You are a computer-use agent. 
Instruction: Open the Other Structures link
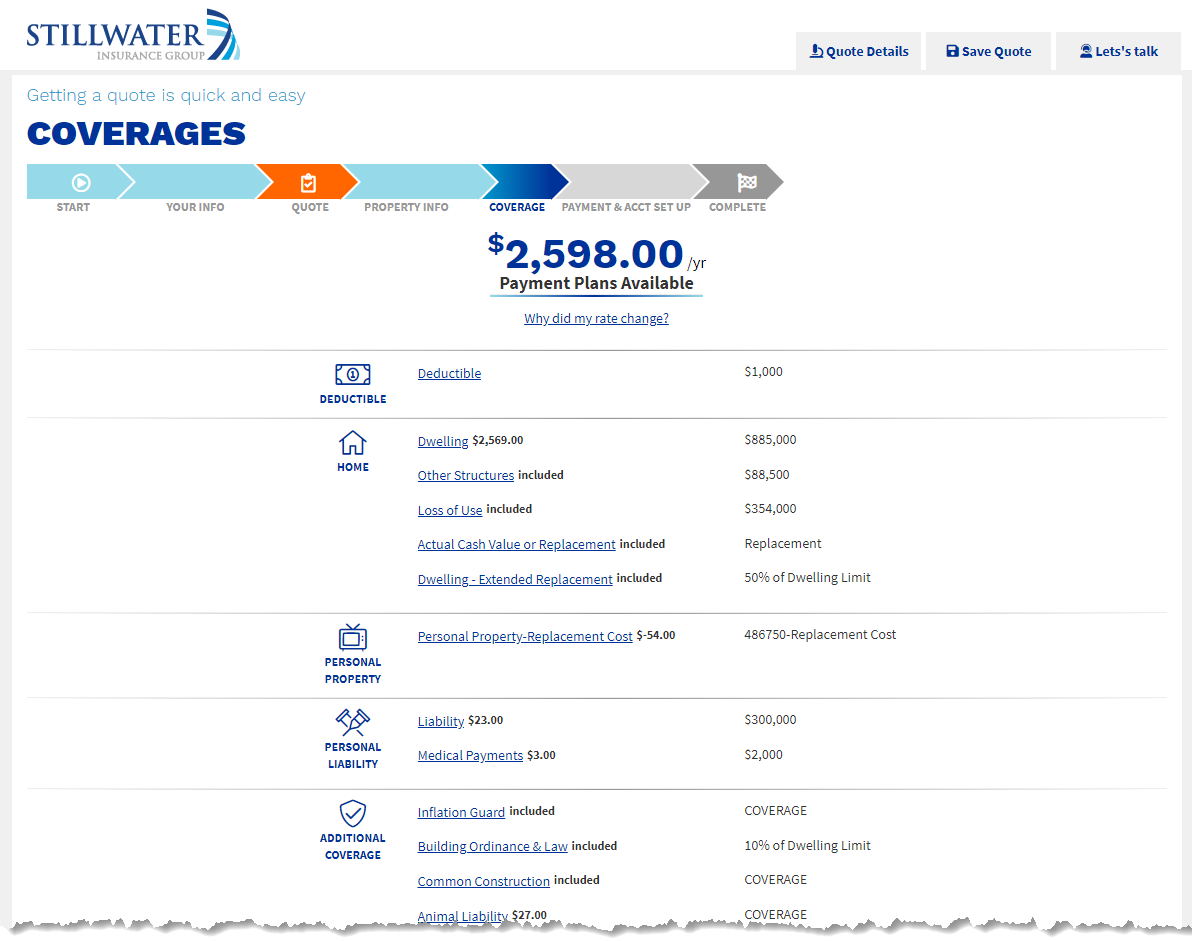pos(465,475)
